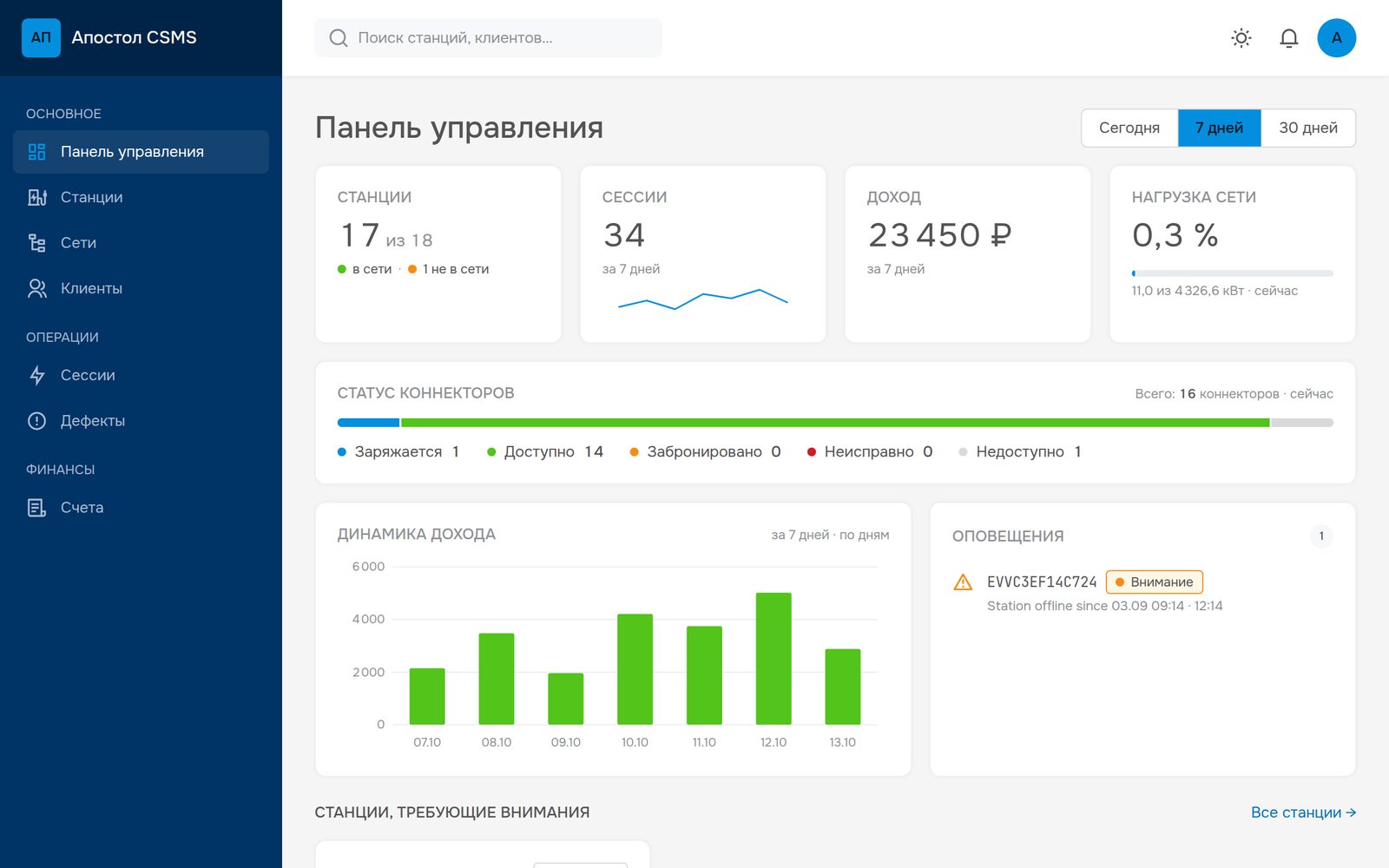Click the 09.10 revenue bar
This screenshot has height=868, width=1389.
(566, 699)
